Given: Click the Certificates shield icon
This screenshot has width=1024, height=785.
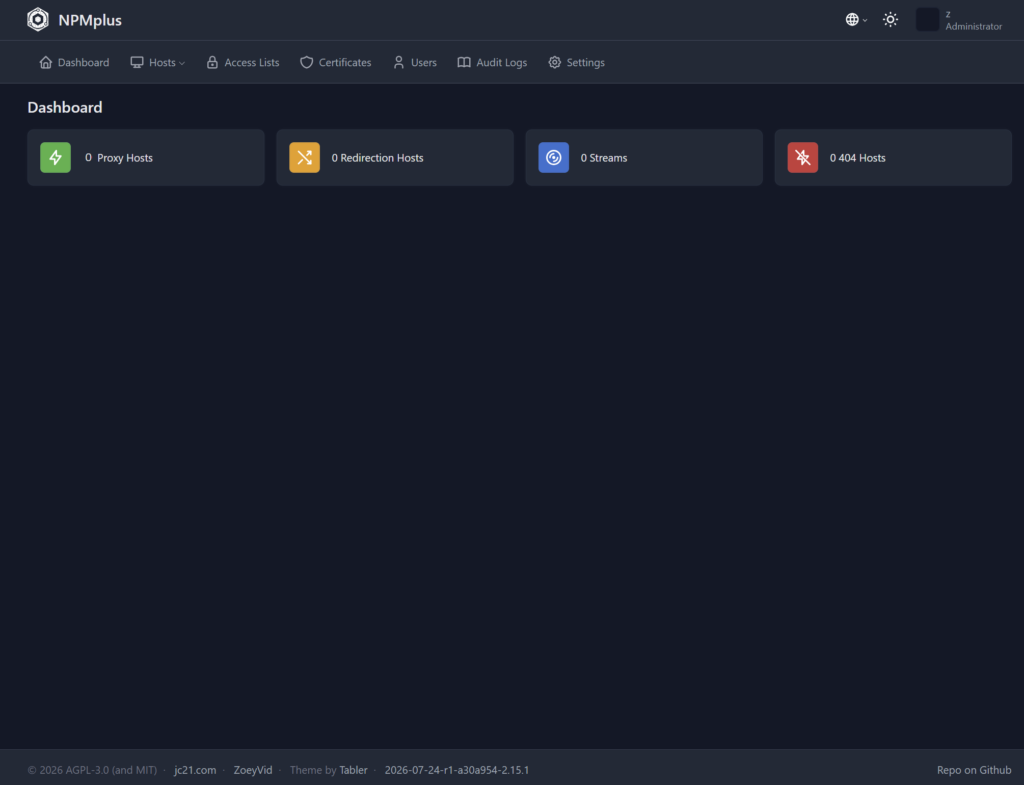Looking at the screenshot, I should (306, 62).
